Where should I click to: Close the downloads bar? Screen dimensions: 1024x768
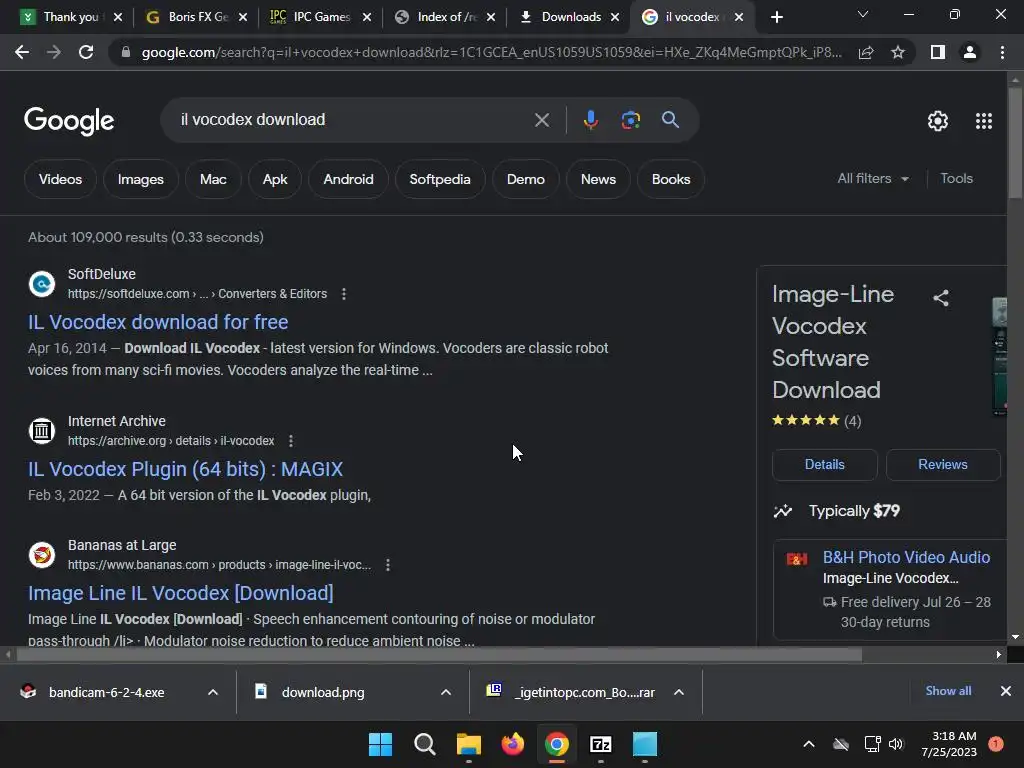pos(1006,691)
